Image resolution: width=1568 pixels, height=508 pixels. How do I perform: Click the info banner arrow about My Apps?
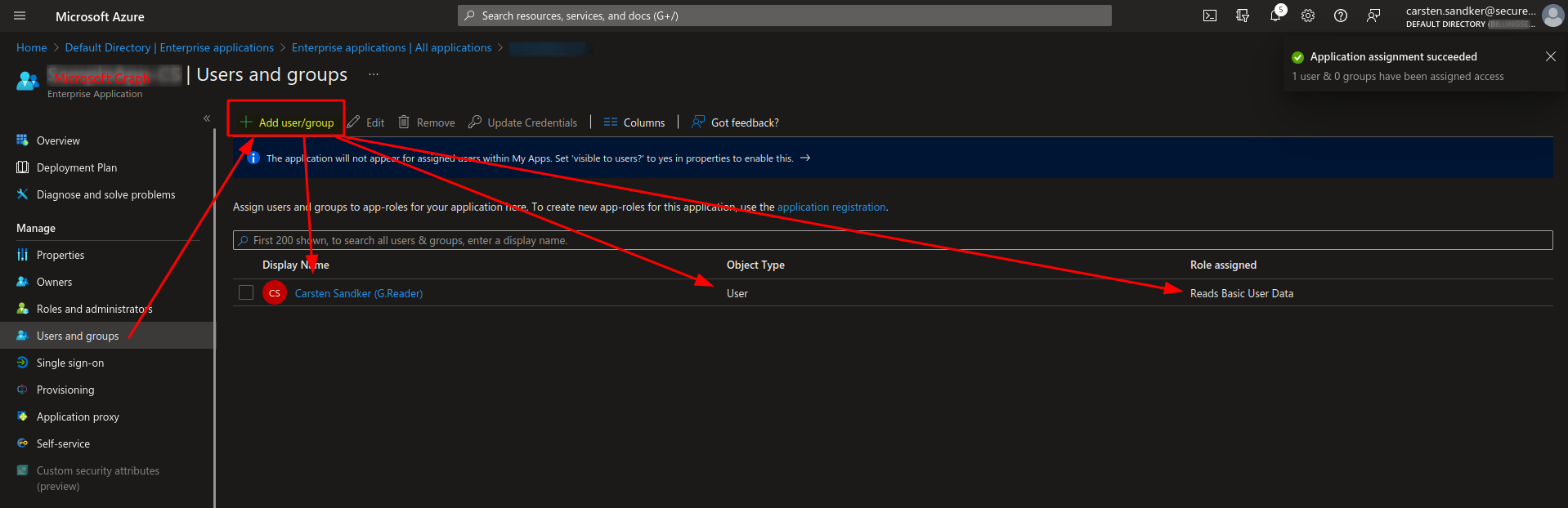click(805, 158)
